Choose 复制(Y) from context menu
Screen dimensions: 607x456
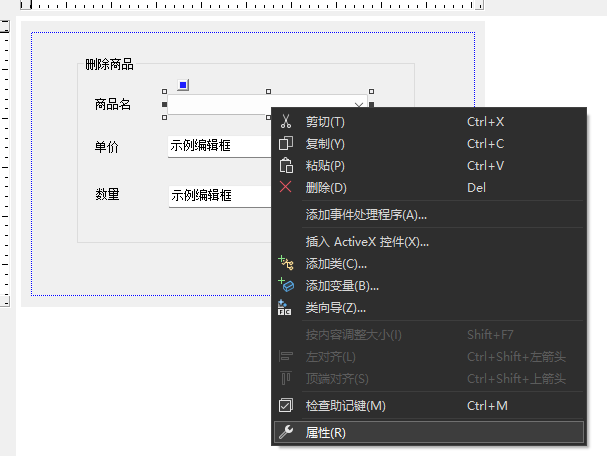tap(429, 144)
